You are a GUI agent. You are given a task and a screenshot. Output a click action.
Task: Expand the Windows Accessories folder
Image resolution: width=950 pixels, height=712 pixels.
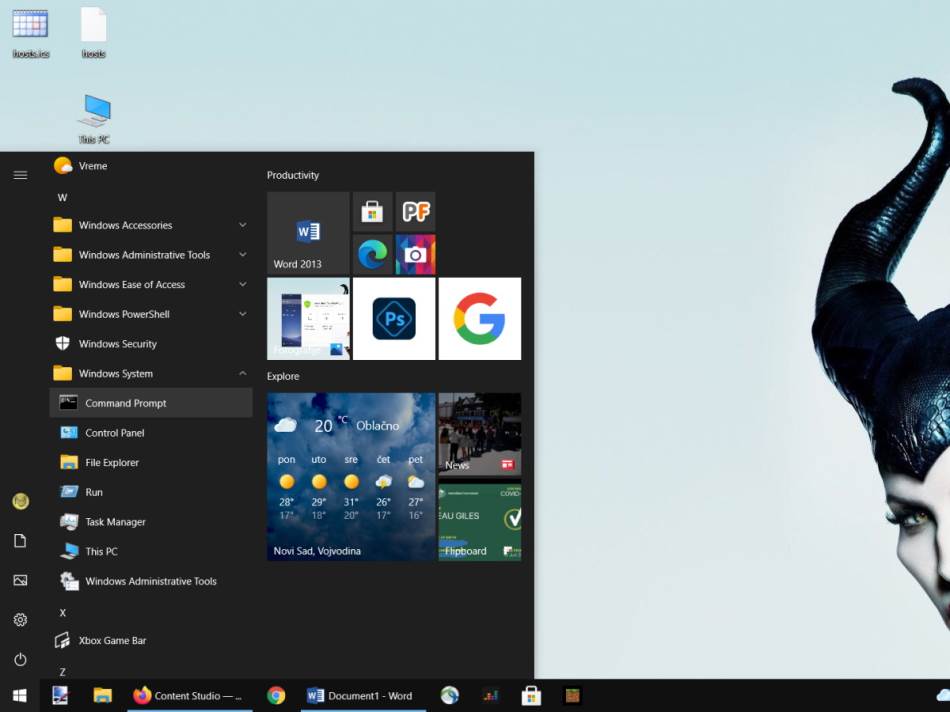126,226
